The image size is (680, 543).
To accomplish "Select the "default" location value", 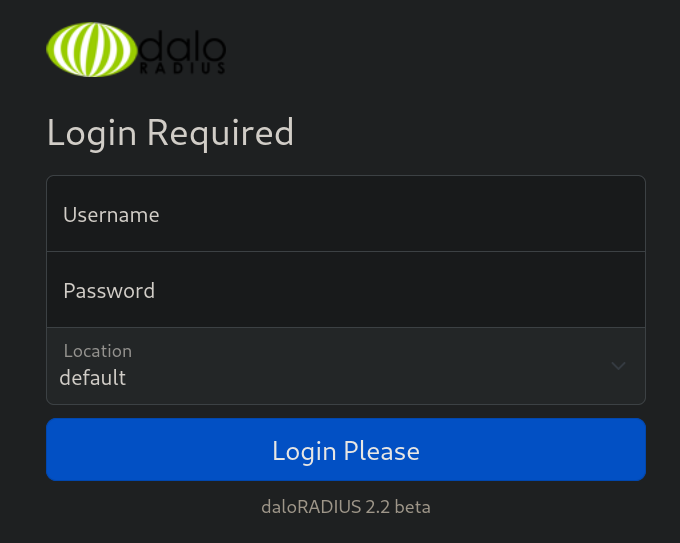I will pyautogui.click(x=92, y=377).
